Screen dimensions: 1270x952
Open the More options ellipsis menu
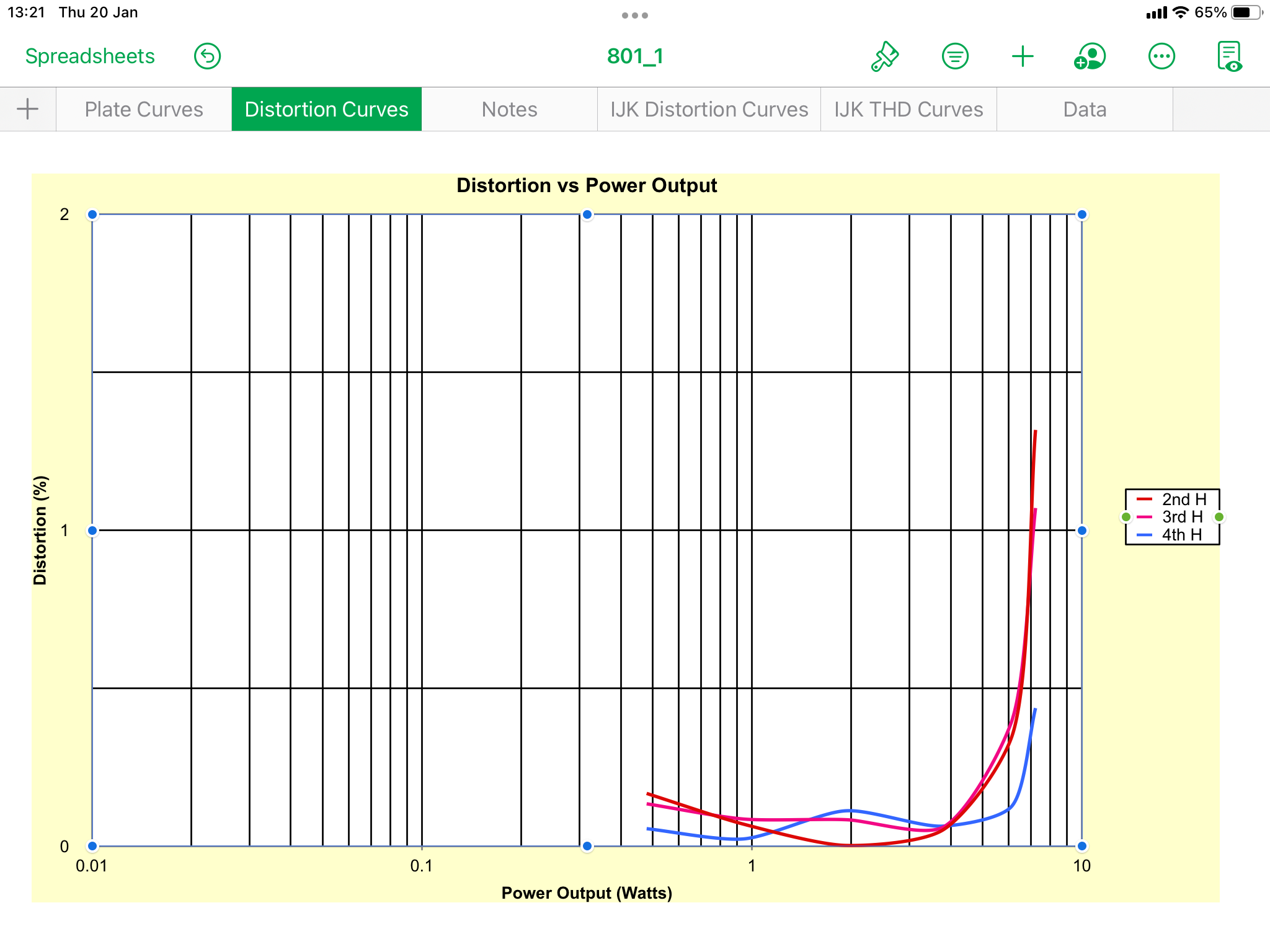[1161, 56]
